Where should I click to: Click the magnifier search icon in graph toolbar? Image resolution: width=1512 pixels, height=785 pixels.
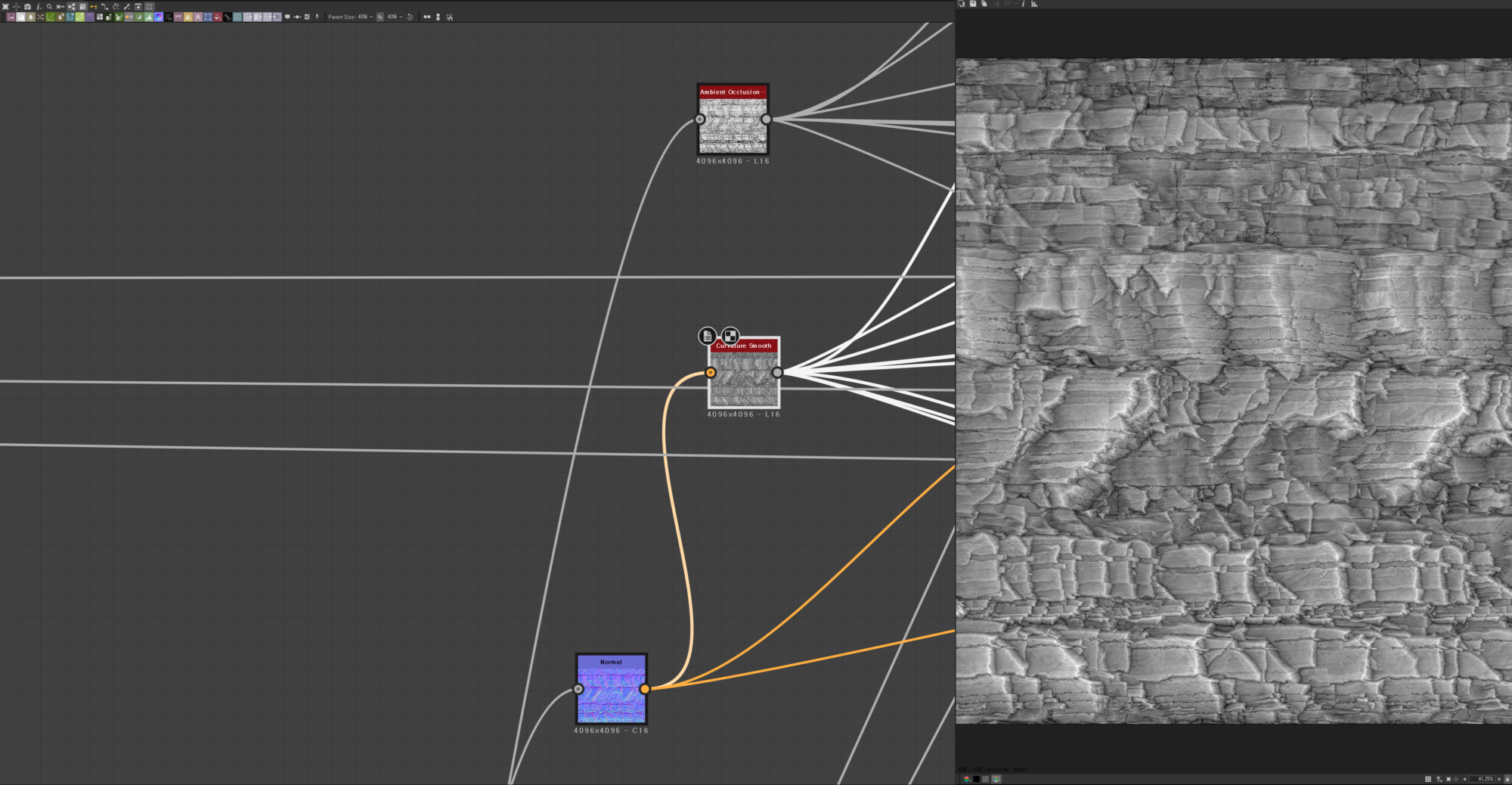click(x=49, y=6)
